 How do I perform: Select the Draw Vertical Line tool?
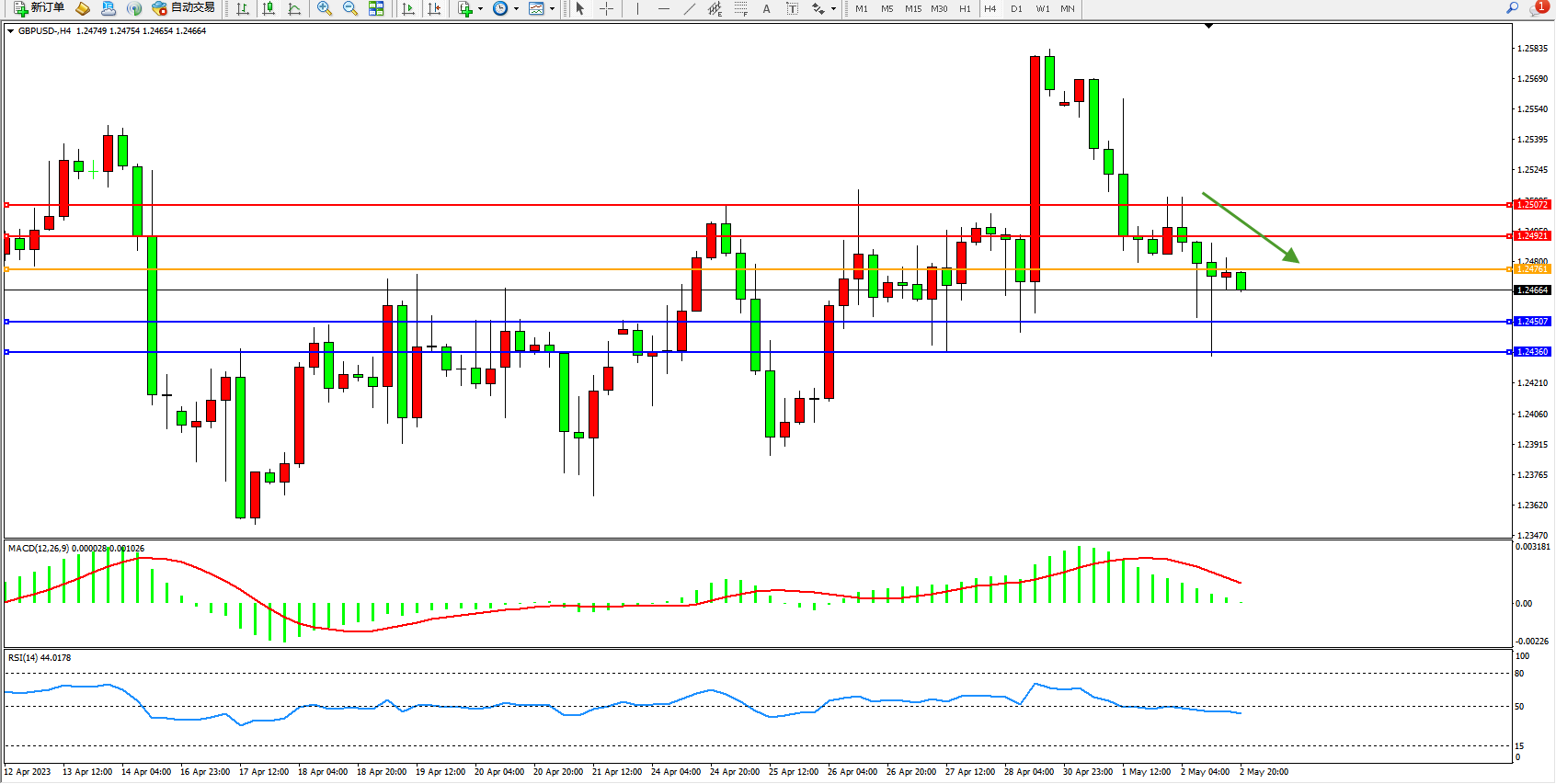pos(637,8)
